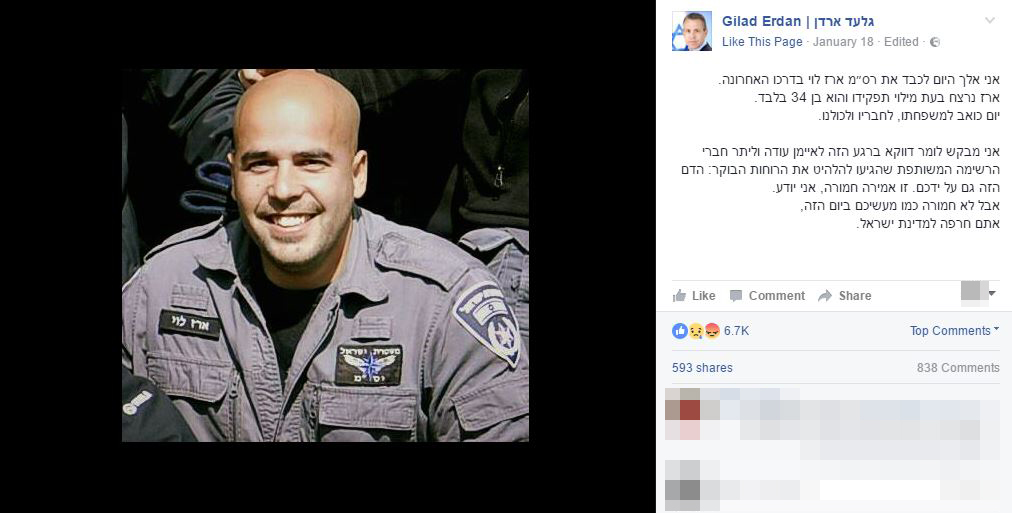1012x513 pixels.
Task: Click the Comment speech bubble icon
Action: point(736,296)
